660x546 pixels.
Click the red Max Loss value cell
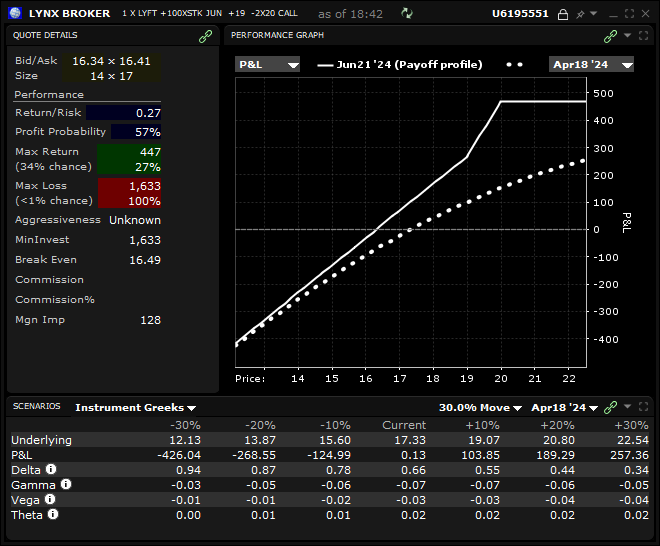pyautogui.click(x=129, y=193)
